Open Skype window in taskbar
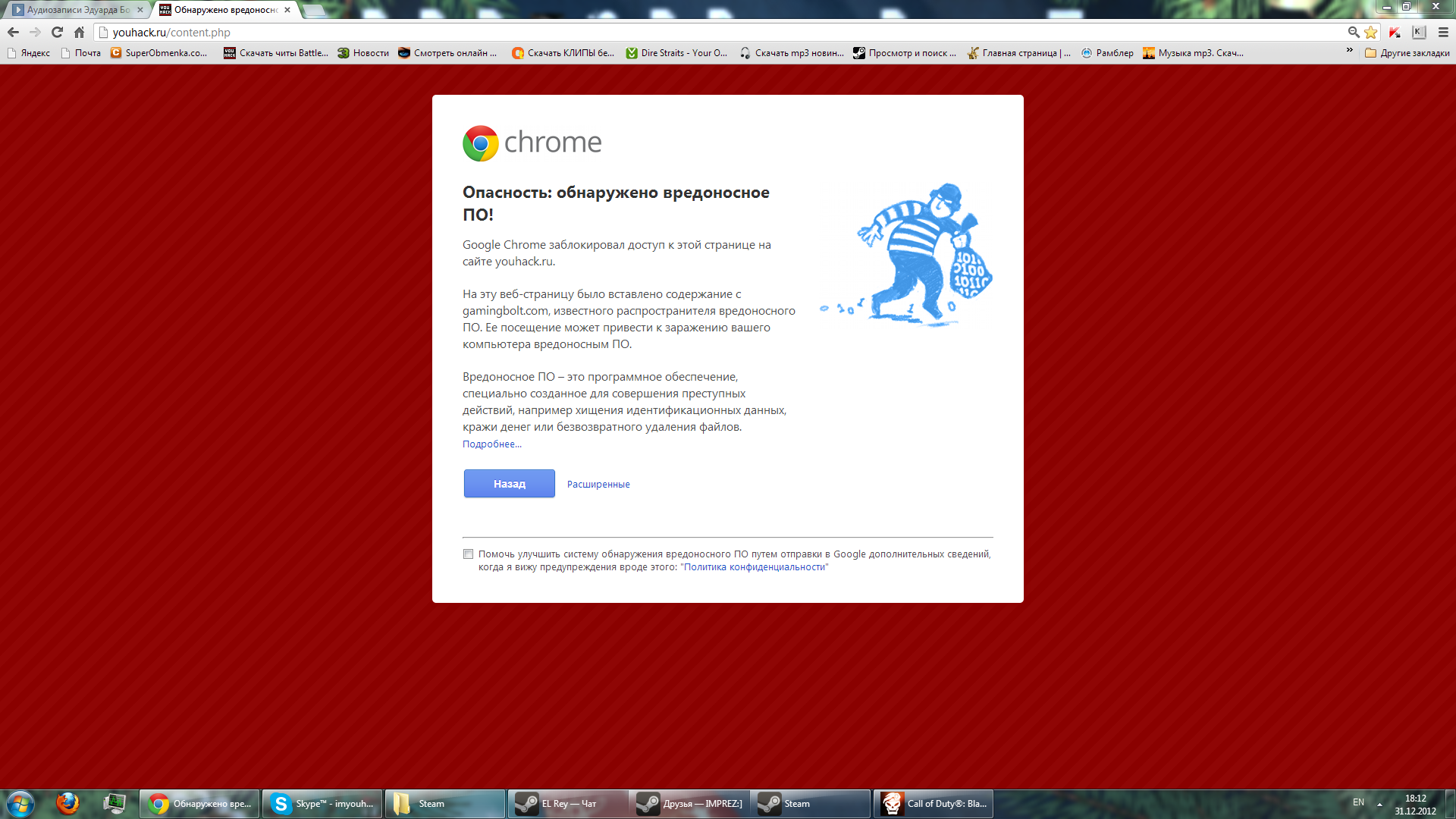The width and height of the screenshot is (1456, 819). 322,804
